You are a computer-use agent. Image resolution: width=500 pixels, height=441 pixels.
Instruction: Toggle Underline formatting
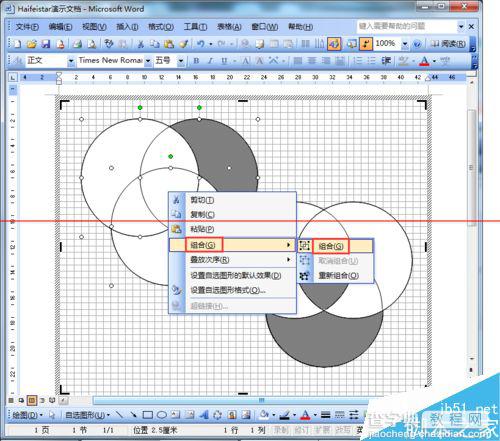(x=224, y=61)
